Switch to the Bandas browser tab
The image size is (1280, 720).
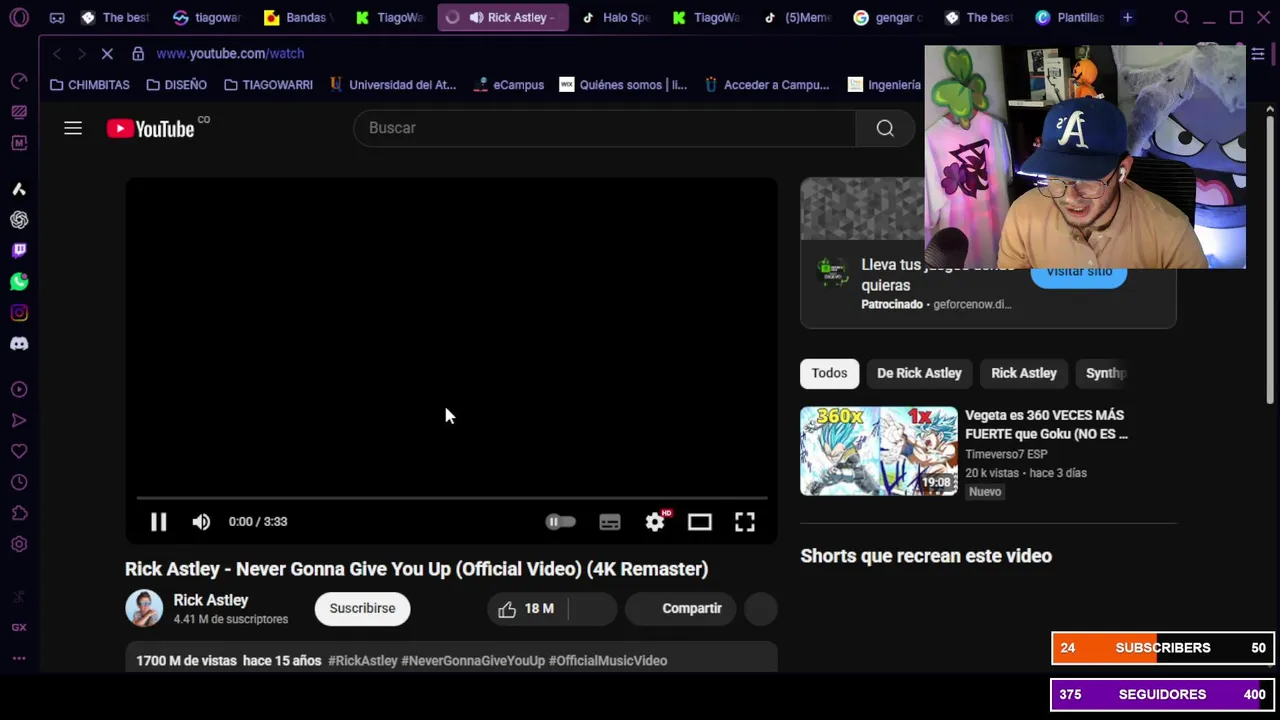[296, 17]
